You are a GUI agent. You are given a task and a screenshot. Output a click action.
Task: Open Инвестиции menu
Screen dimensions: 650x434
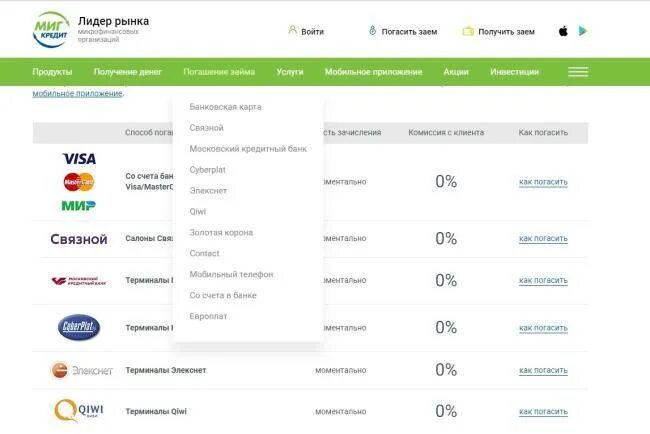click(x=514, y=72)
